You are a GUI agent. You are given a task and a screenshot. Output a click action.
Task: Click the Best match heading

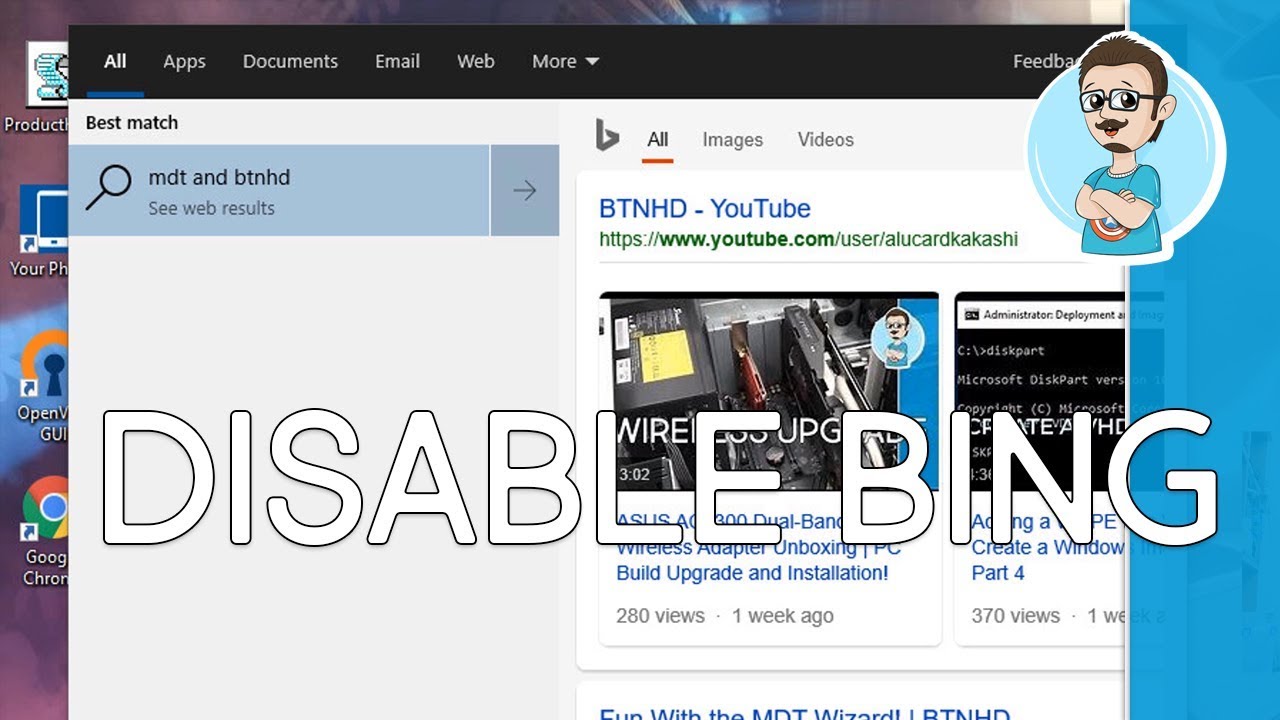(132, 123)
